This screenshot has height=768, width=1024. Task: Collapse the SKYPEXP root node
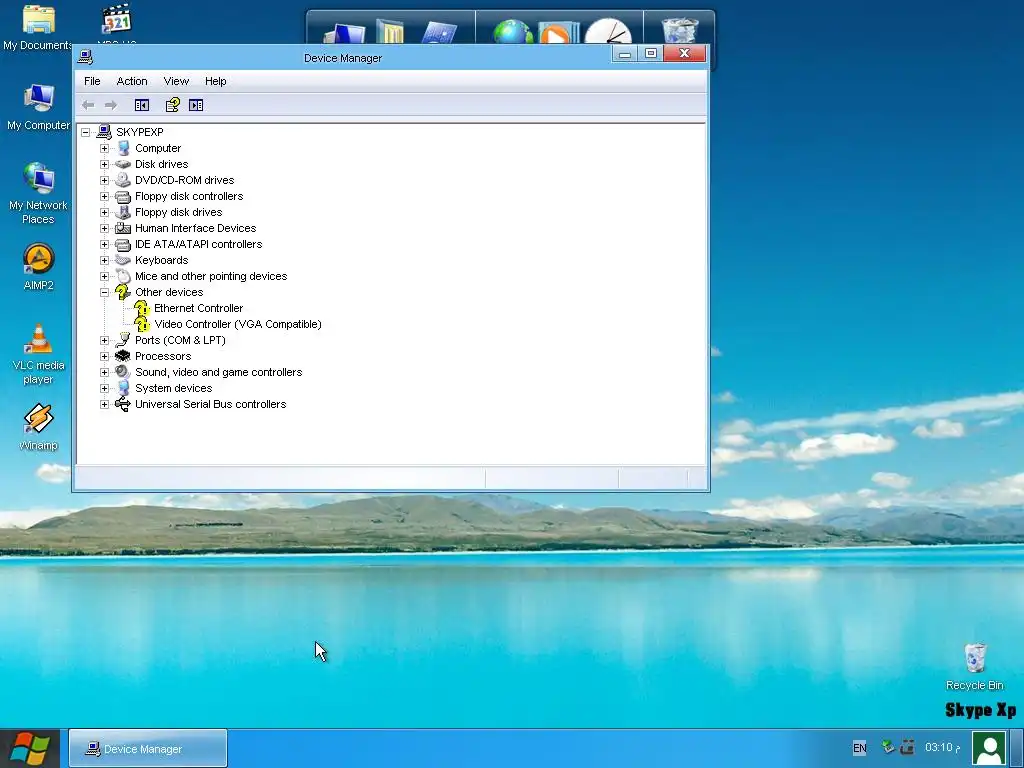coord(86,133)
